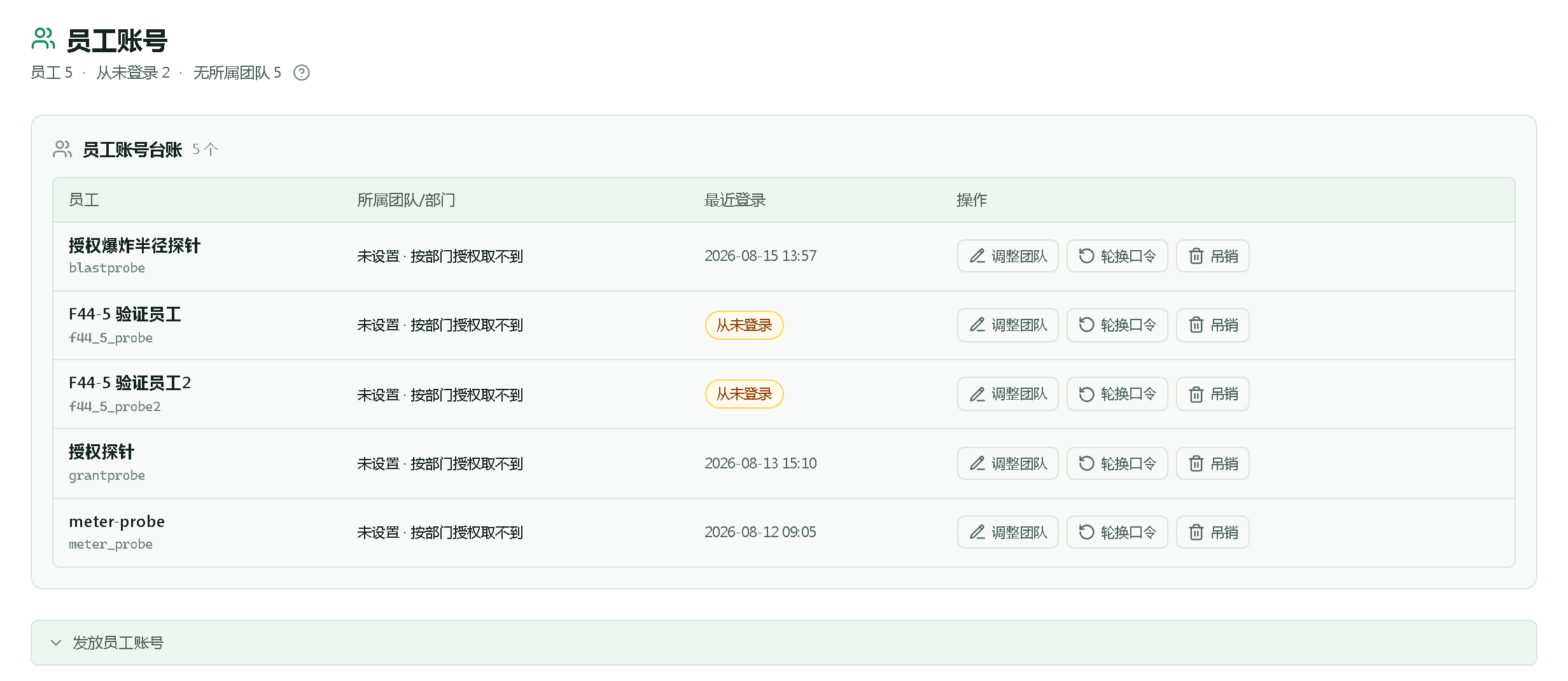This screenshot has height=681, width=1568.
Task: Click employee name 授权爆炸半径探针
Action: 134,246
